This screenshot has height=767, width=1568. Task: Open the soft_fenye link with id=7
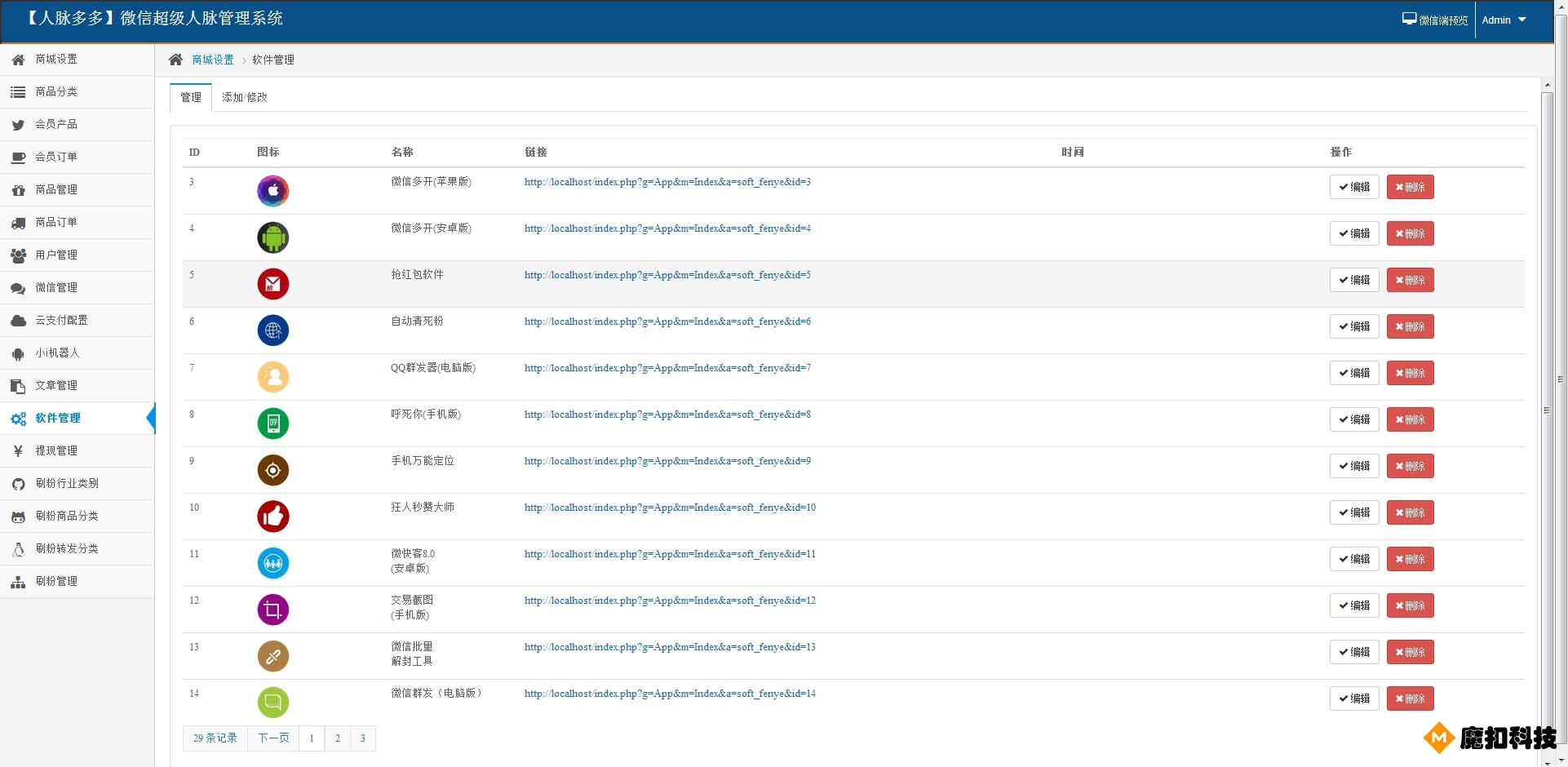coord(667,368)
